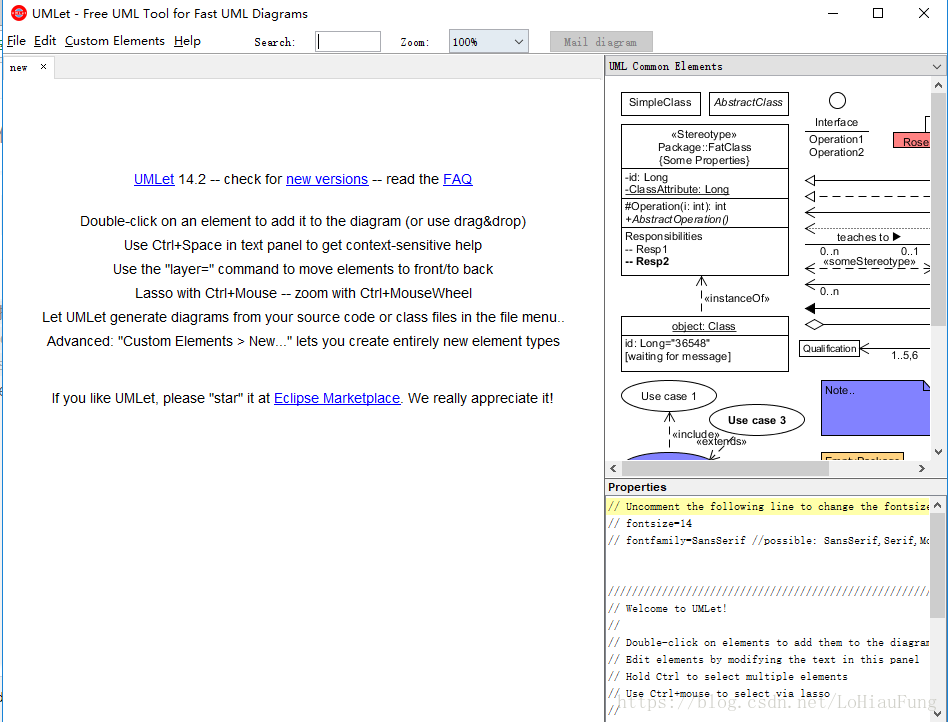Click the palette scroll left arrow

tap(614, 468)
